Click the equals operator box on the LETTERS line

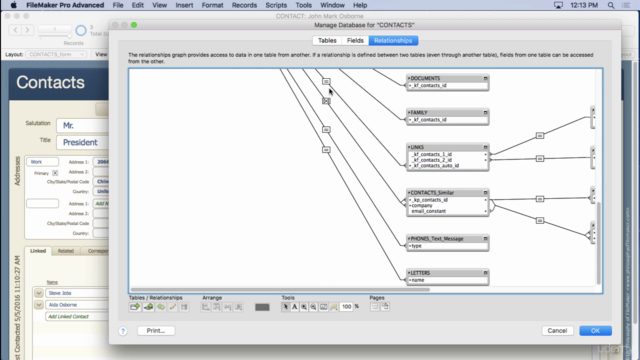point(326,150)
